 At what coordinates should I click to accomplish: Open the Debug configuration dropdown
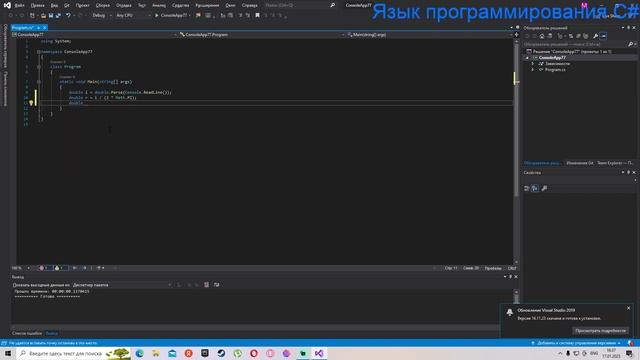pyautogui.click(x=102, y=16)
